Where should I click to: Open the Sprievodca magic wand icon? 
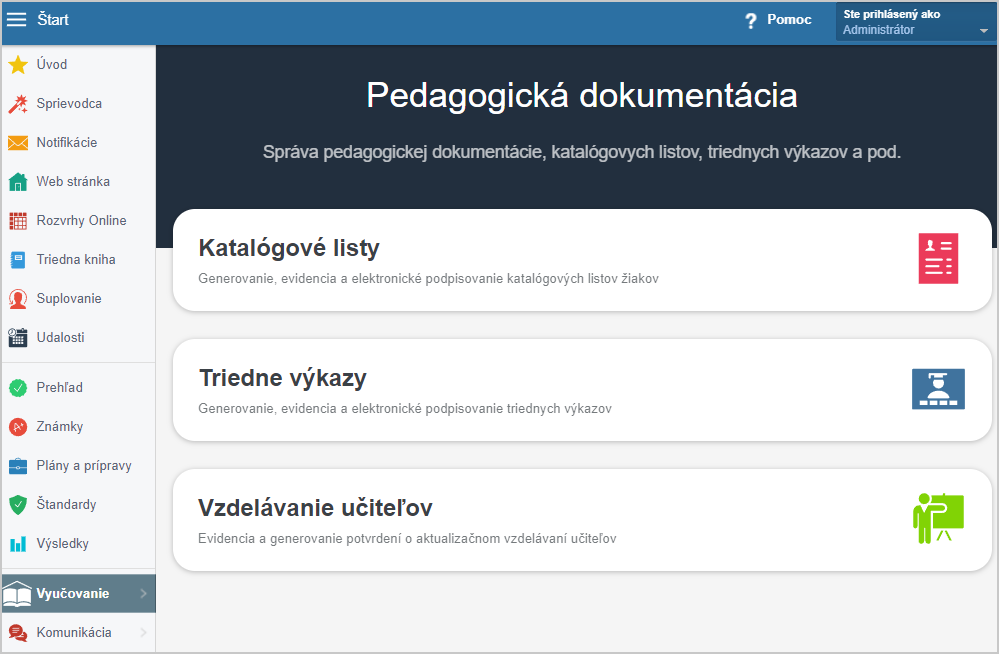(18, 104)
